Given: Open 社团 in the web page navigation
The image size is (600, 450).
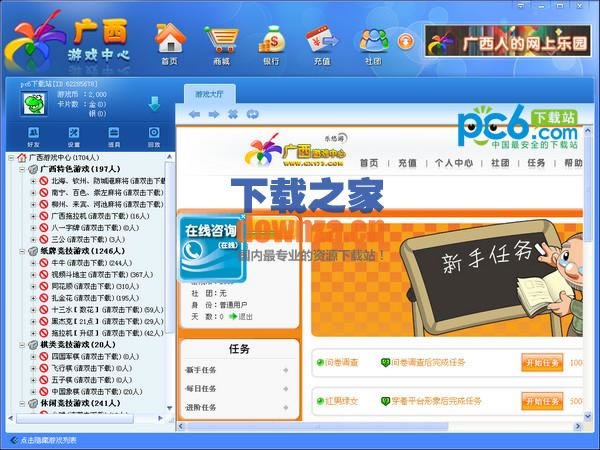Looking at the screenshot, I should (500, 163).
